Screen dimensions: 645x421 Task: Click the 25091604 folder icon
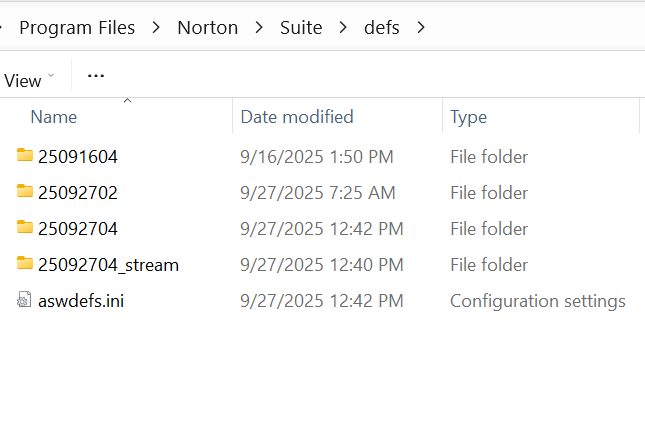point(25,156)
